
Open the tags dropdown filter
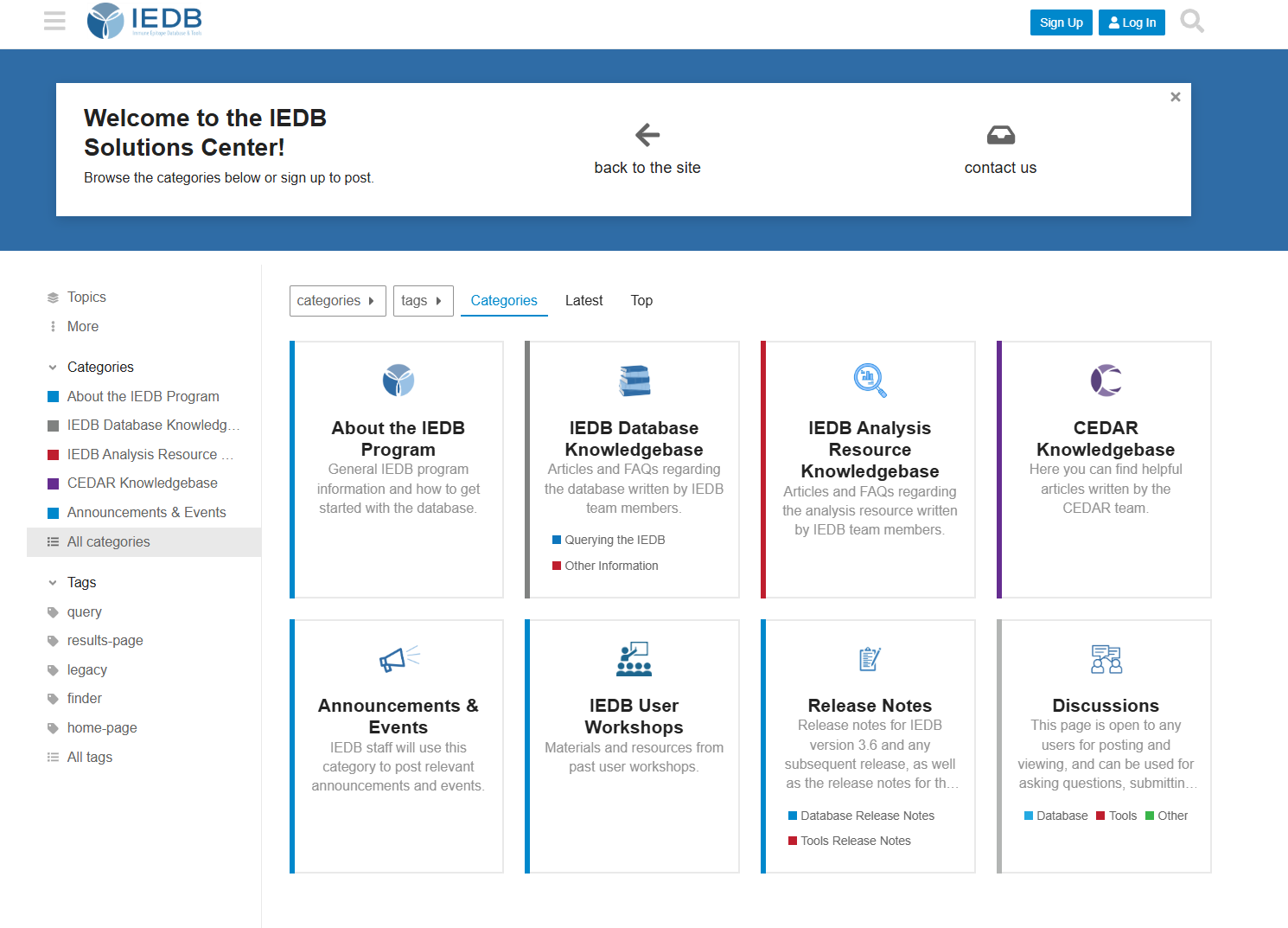pos(423,301)
